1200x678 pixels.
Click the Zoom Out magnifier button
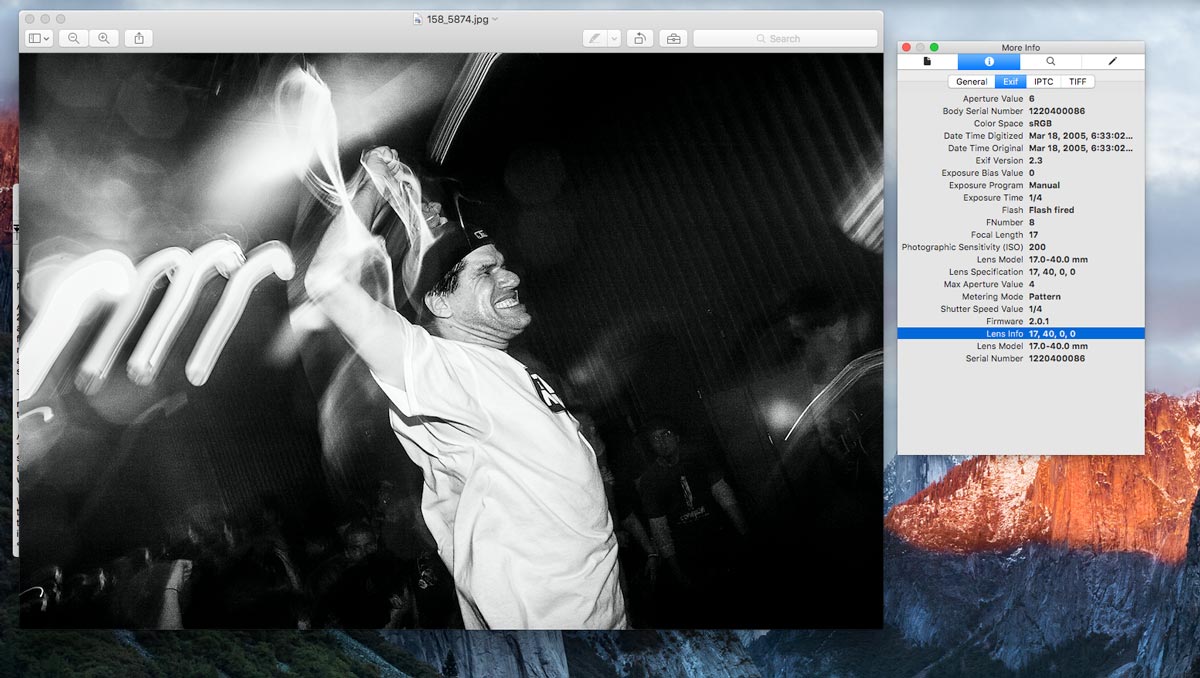[74, 38]
